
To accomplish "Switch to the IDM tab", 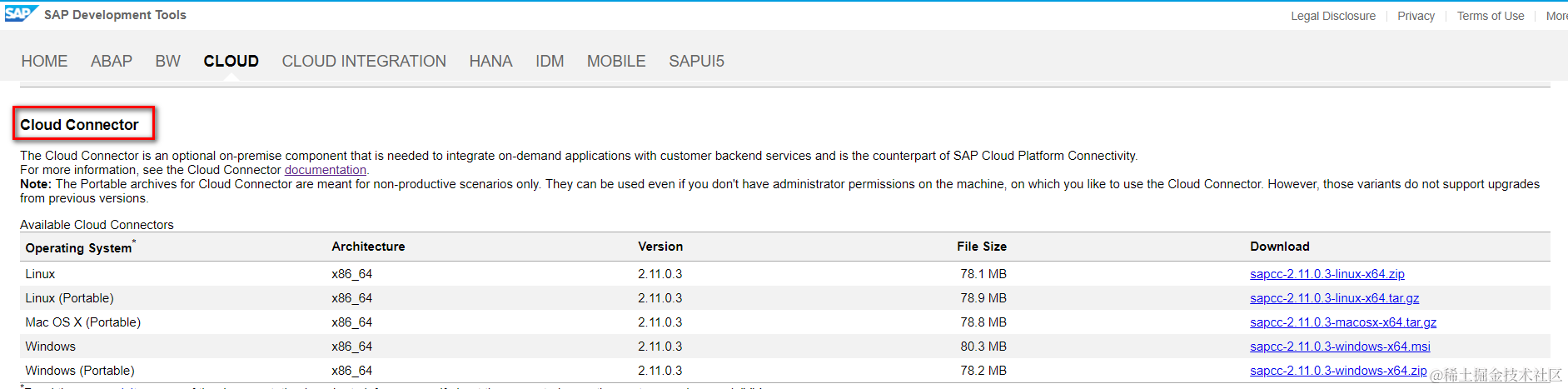I will 550,62.
